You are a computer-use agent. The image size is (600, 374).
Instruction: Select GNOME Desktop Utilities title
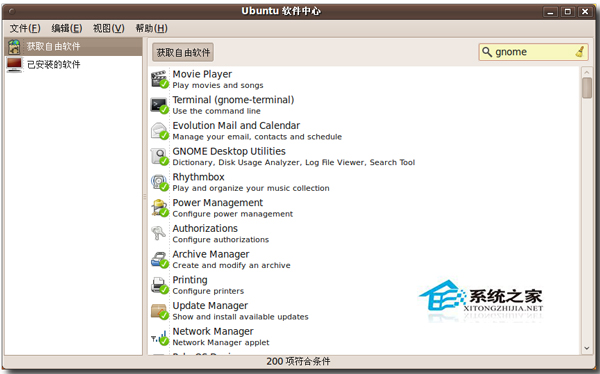pyautogui.click(x=229, y=151)
